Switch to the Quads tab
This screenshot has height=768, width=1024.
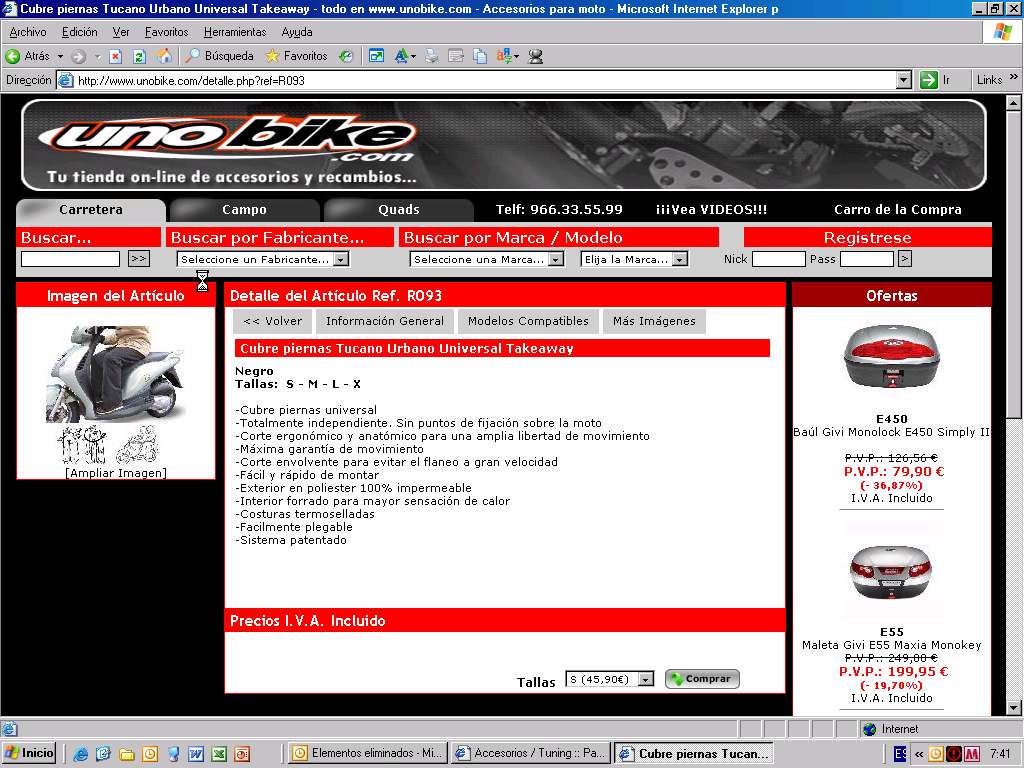(398, 210)
